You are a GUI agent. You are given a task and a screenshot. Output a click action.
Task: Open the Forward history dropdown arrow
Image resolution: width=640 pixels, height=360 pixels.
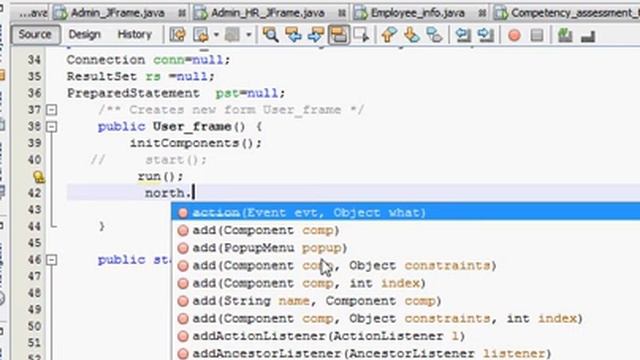click(248, 35)
